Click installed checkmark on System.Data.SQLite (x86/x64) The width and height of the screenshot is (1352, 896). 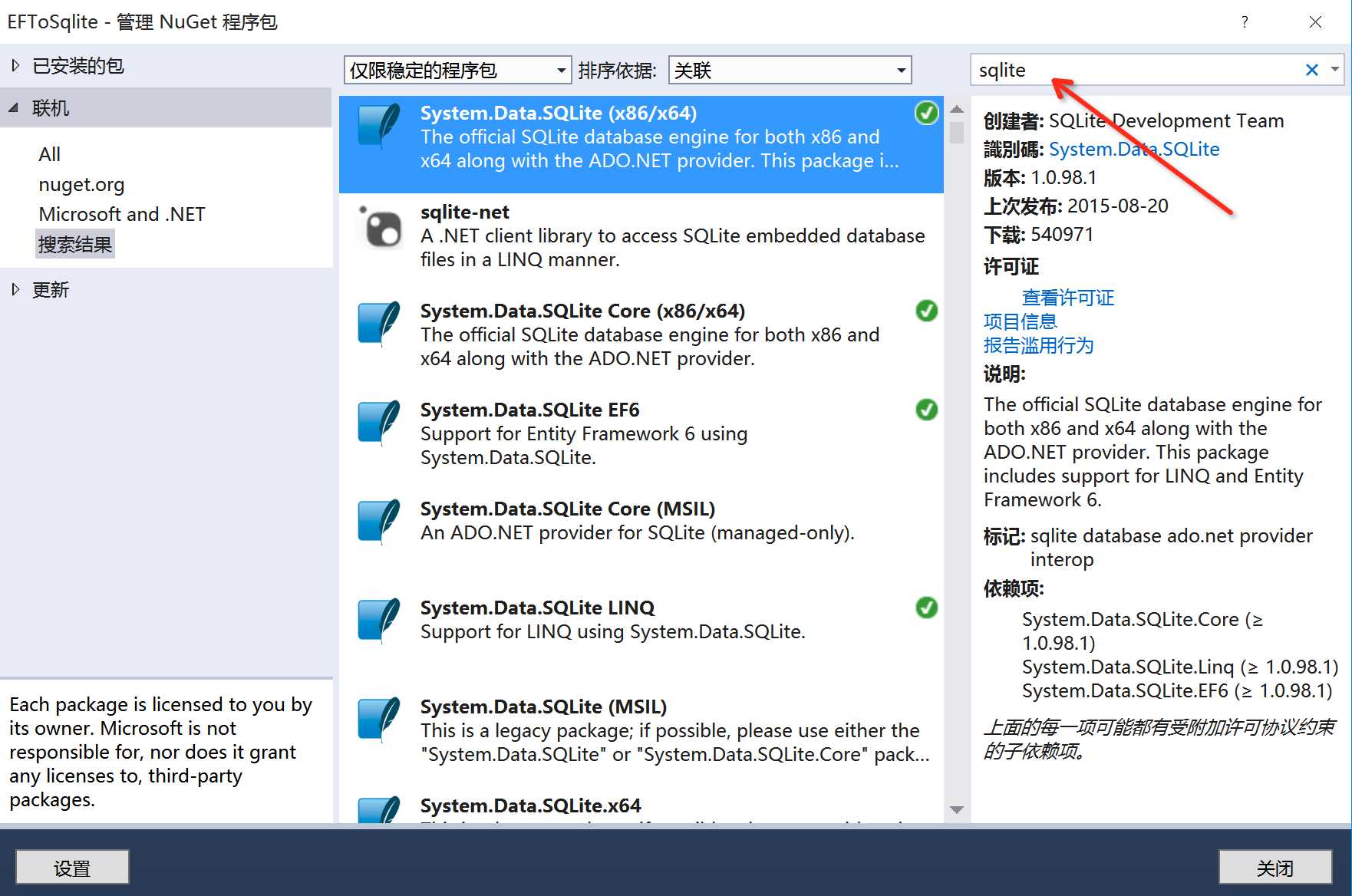pos(927,113)
